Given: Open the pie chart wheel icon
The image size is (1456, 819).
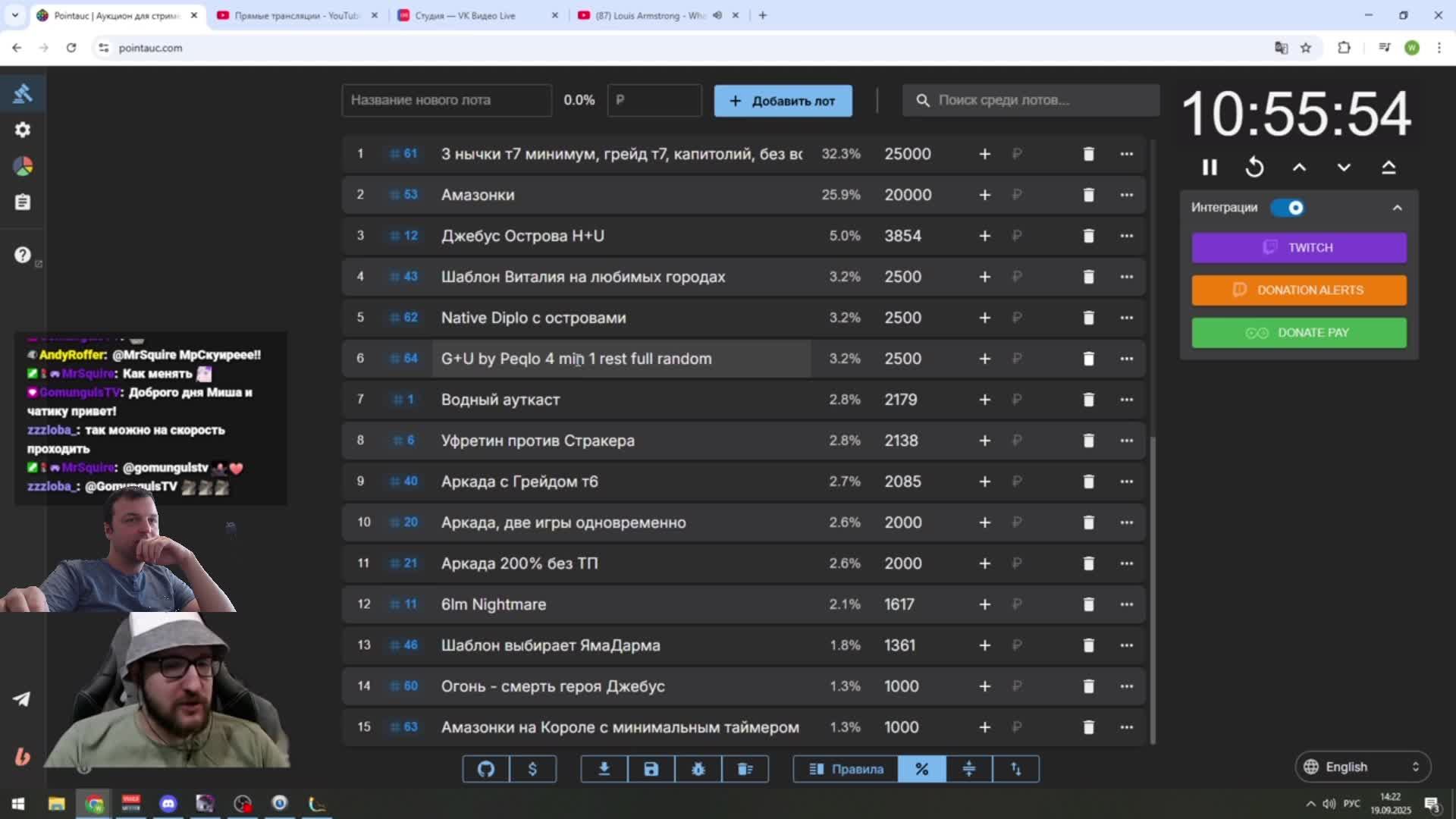Looking at the screenshot, I should (23, 166).
